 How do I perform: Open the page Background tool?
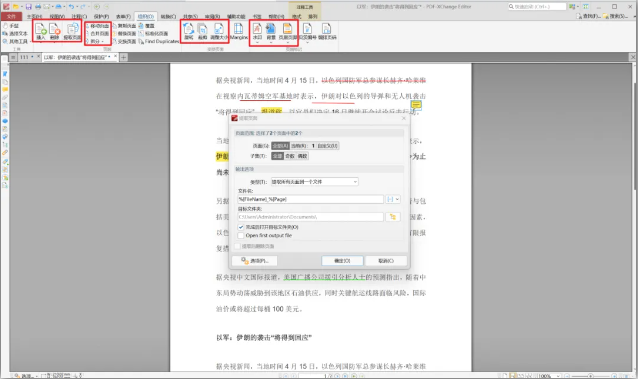point(271,31)
